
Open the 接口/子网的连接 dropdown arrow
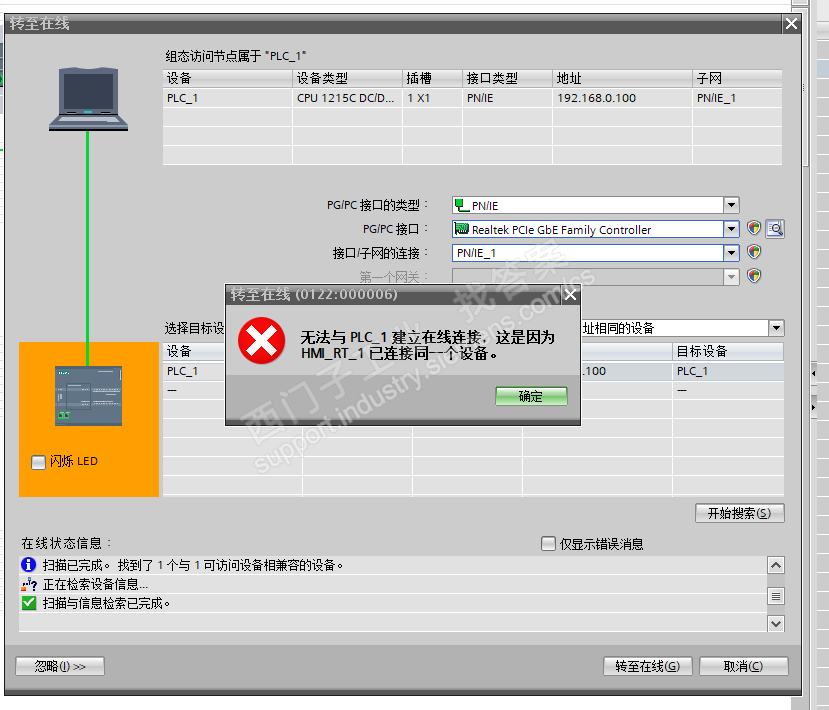[x=731, y=253]
